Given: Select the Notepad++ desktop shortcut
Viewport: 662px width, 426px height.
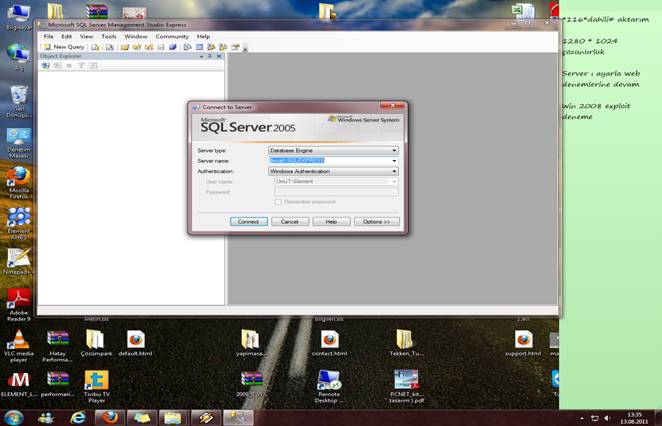Looking at the screenshot, I should 18,261.
